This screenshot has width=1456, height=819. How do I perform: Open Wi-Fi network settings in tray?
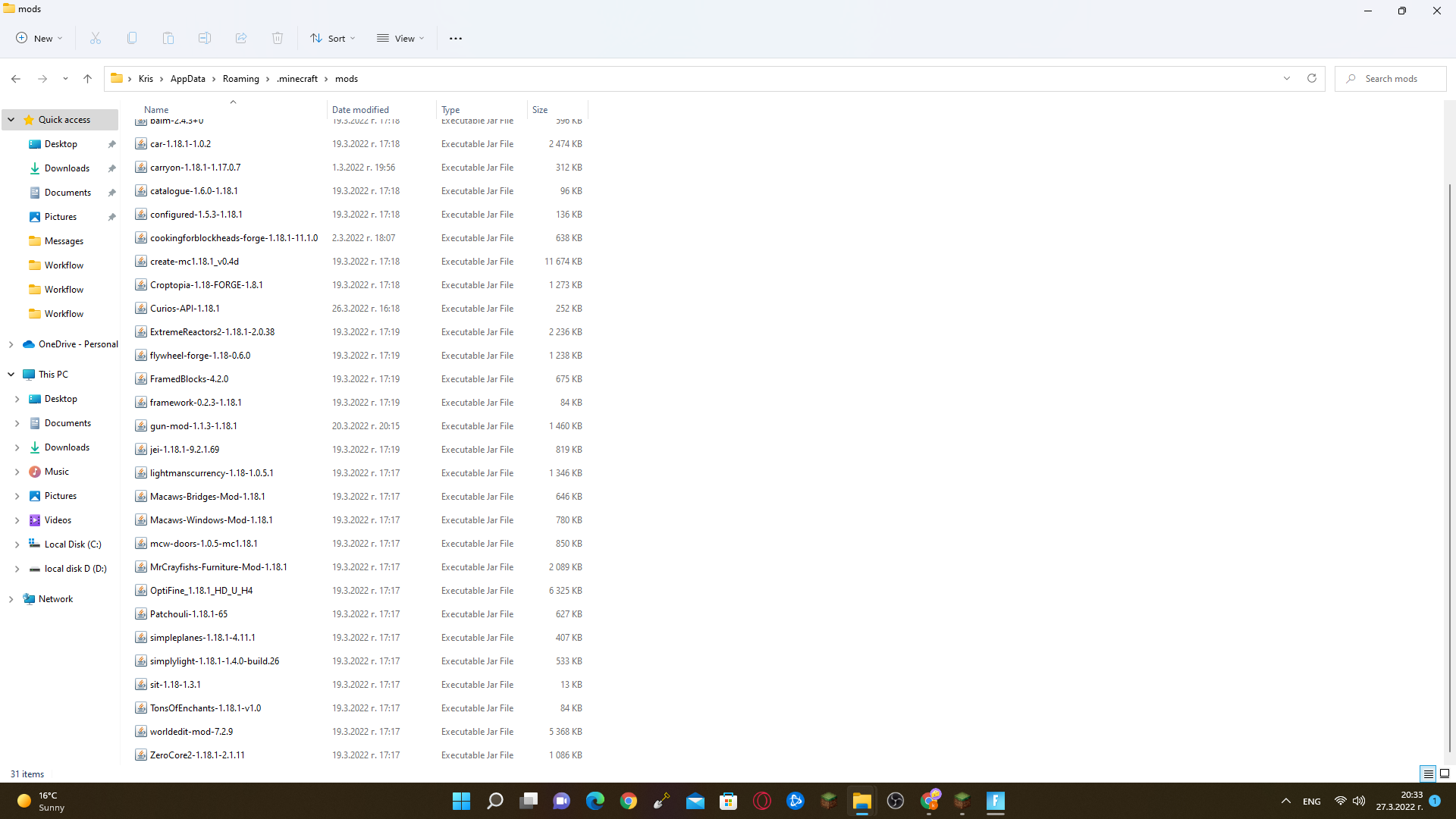(x=1341, y=801)
